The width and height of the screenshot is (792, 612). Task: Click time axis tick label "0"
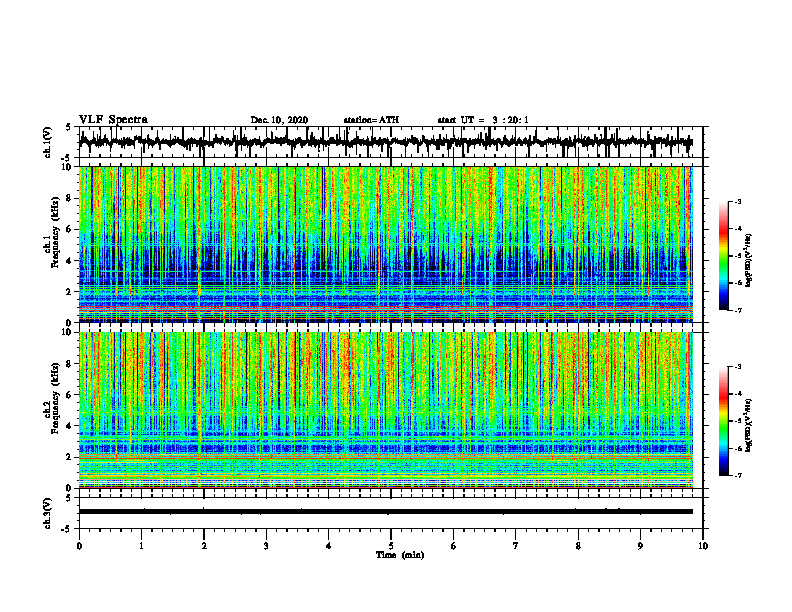pos(79,546)
